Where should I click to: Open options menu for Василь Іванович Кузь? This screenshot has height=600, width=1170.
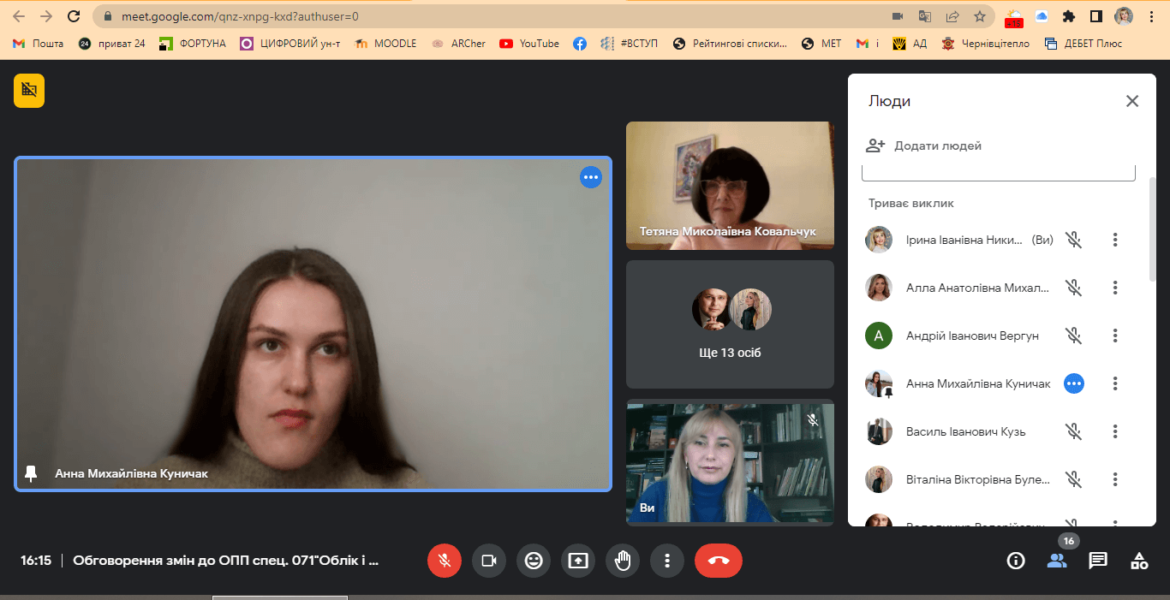(1115, 431)
